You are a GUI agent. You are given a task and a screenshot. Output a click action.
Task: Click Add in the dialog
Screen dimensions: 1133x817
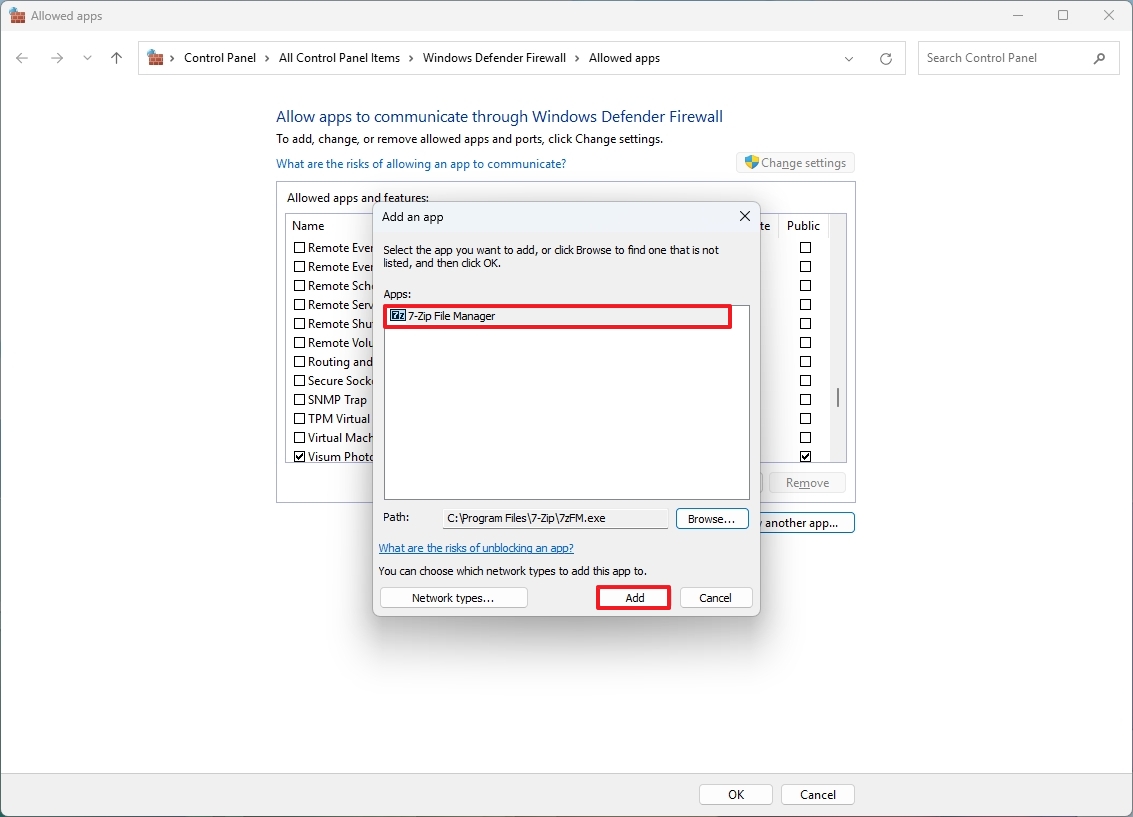[x=634, y=598]
